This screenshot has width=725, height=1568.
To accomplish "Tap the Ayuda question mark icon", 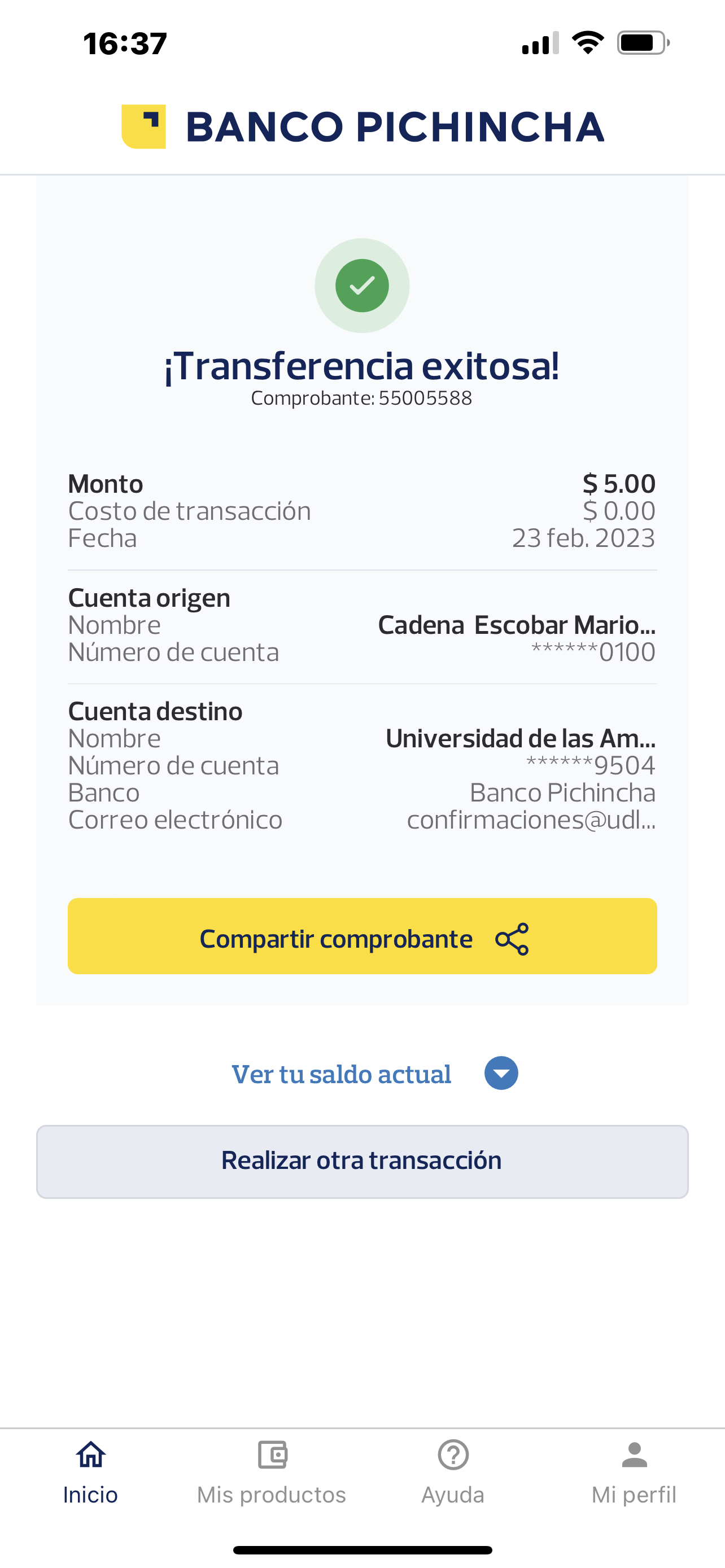I will coord(453,1455).
